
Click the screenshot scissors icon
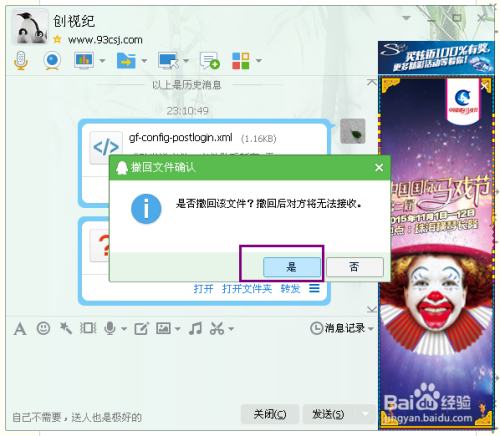click(217, 328)
